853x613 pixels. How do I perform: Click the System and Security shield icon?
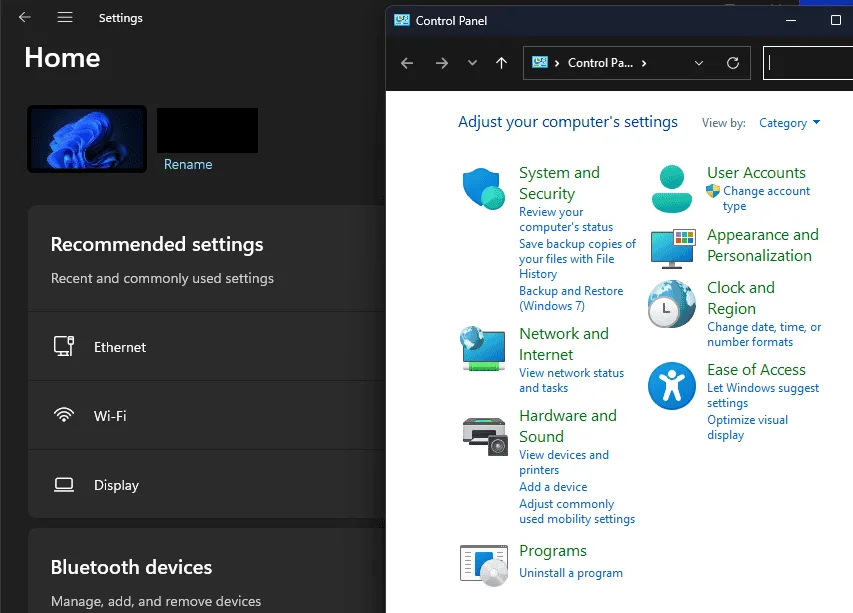(483, 189)
